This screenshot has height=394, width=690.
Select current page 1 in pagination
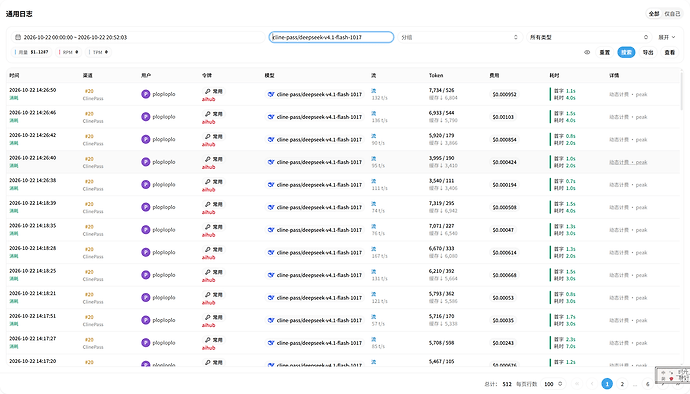click(607, 384)
